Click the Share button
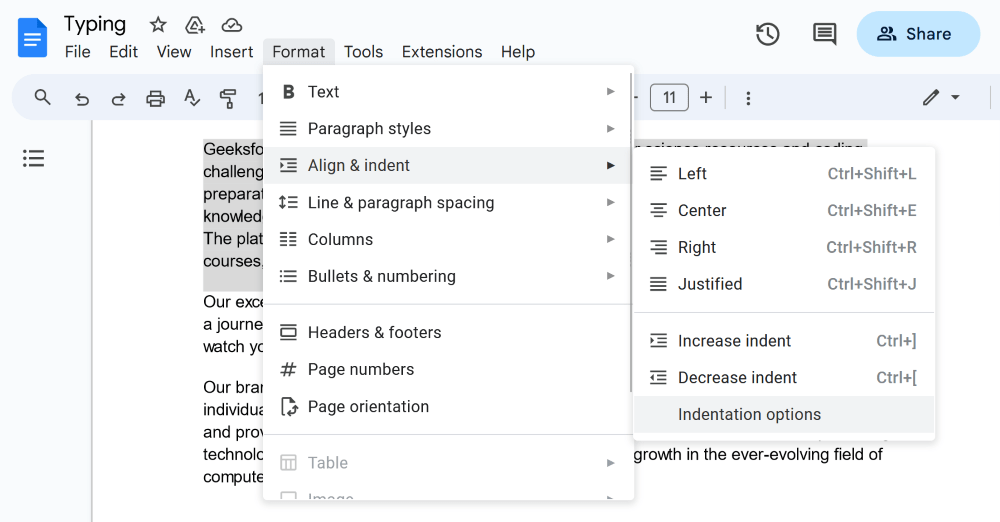This screenshot has height=522, width=1000. click(x=917, y=34)
